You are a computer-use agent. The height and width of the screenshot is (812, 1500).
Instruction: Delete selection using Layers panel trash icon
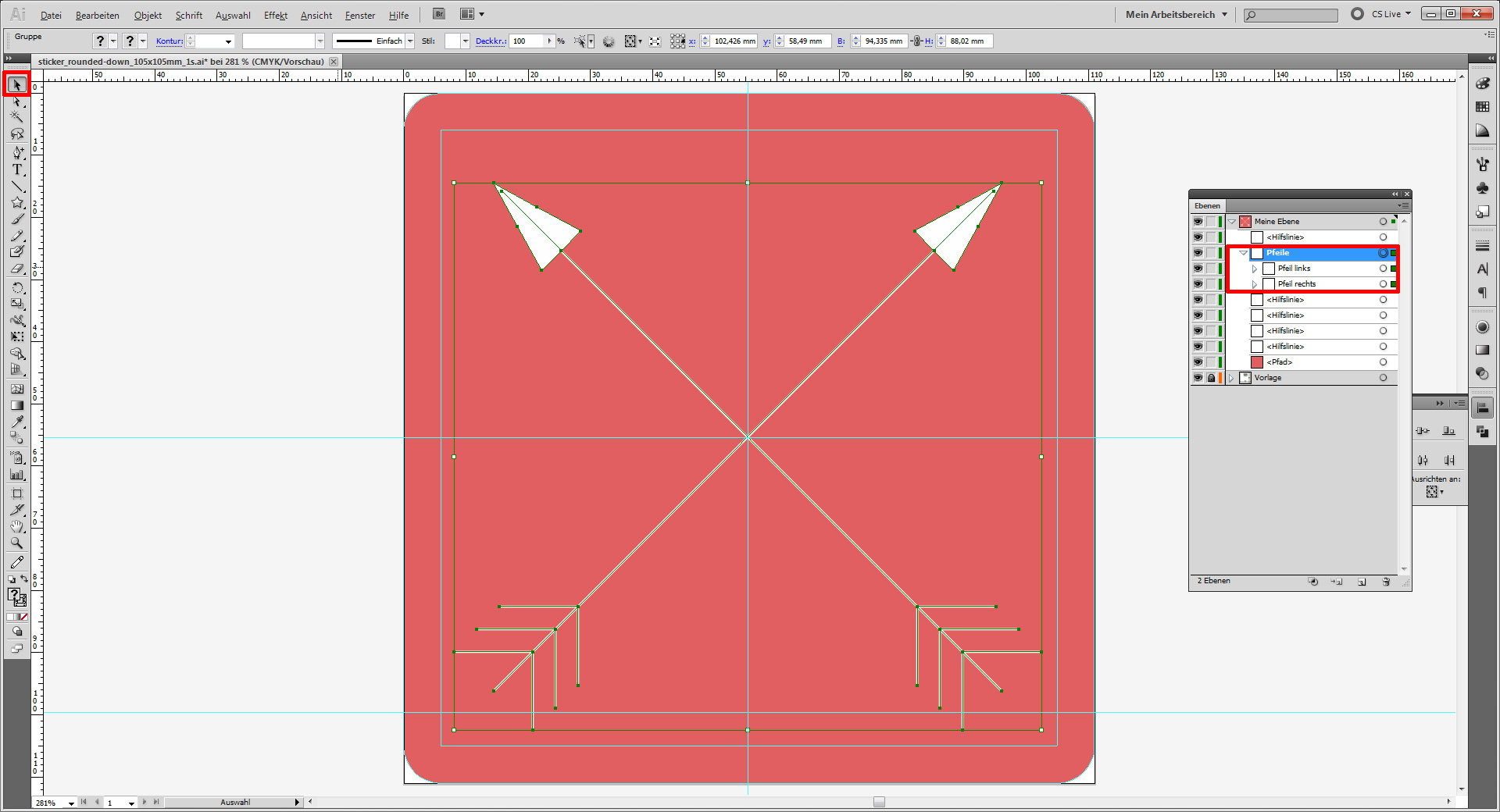point(1386,582)
